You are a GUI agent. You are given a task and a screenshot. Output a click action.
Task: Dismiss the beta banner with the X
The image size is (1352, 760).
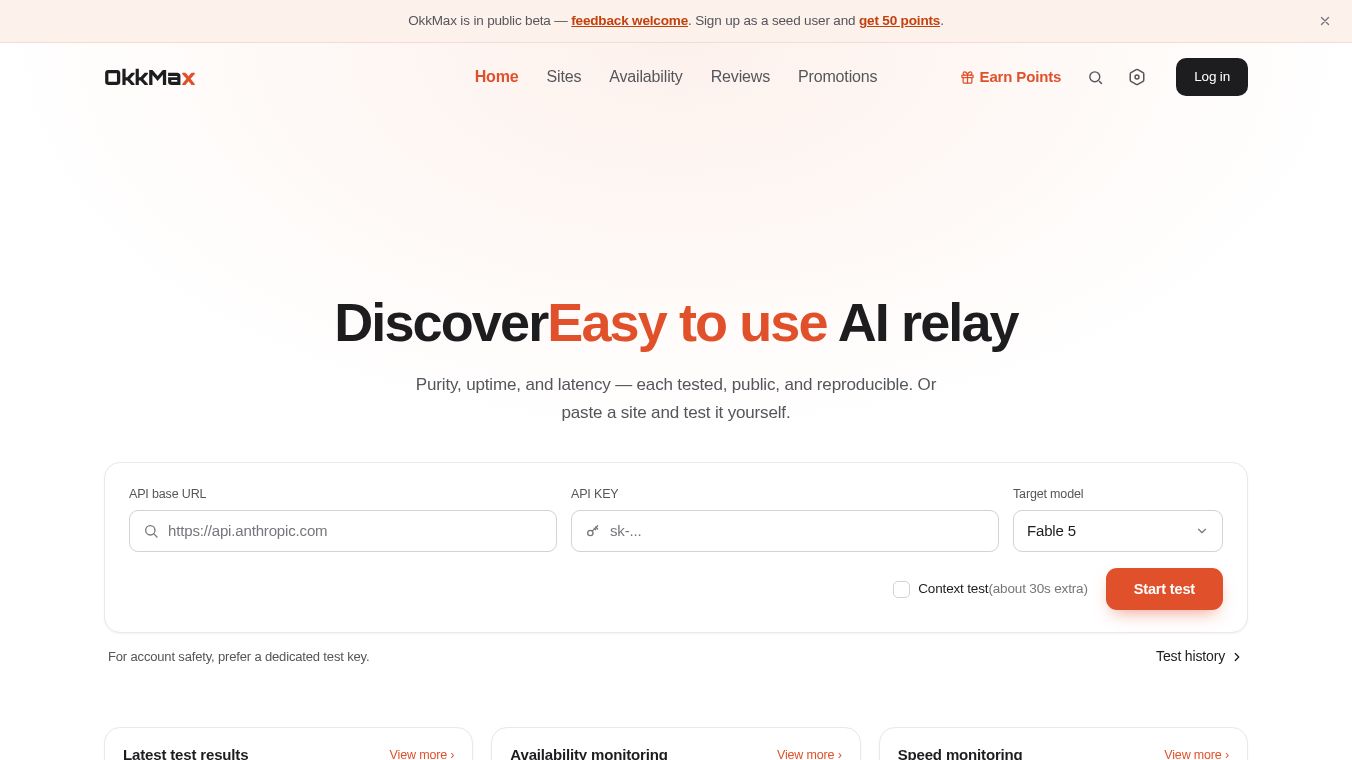point(1324,21)
